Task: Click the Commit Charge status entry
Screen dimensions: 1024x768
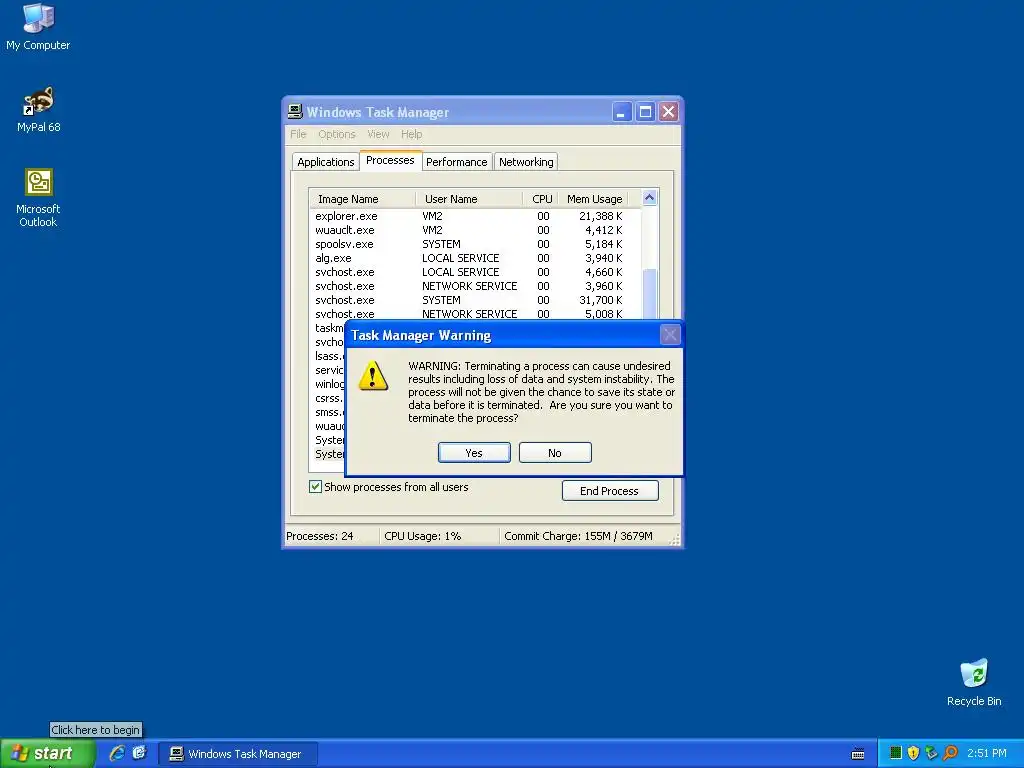Action: pyautogui.click(x=578, y=536)
